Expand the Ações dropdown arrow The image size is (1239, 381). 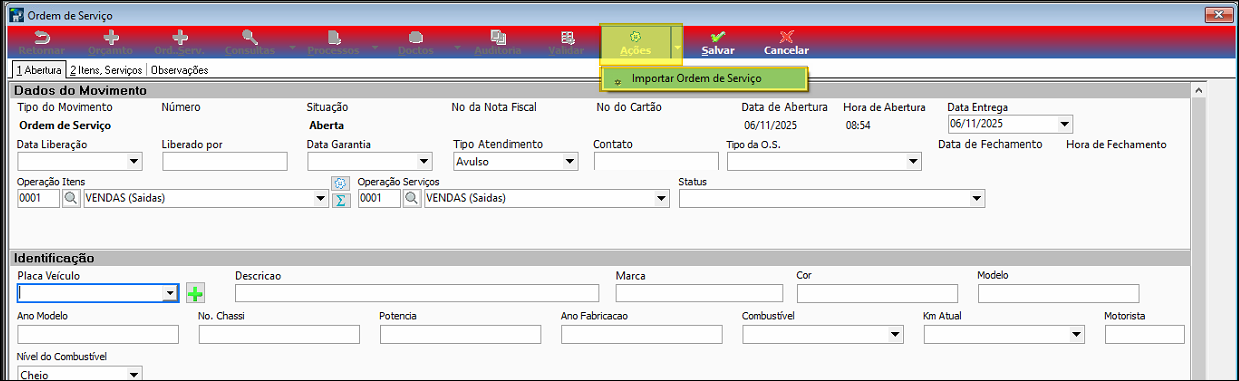tap(677, 46)
